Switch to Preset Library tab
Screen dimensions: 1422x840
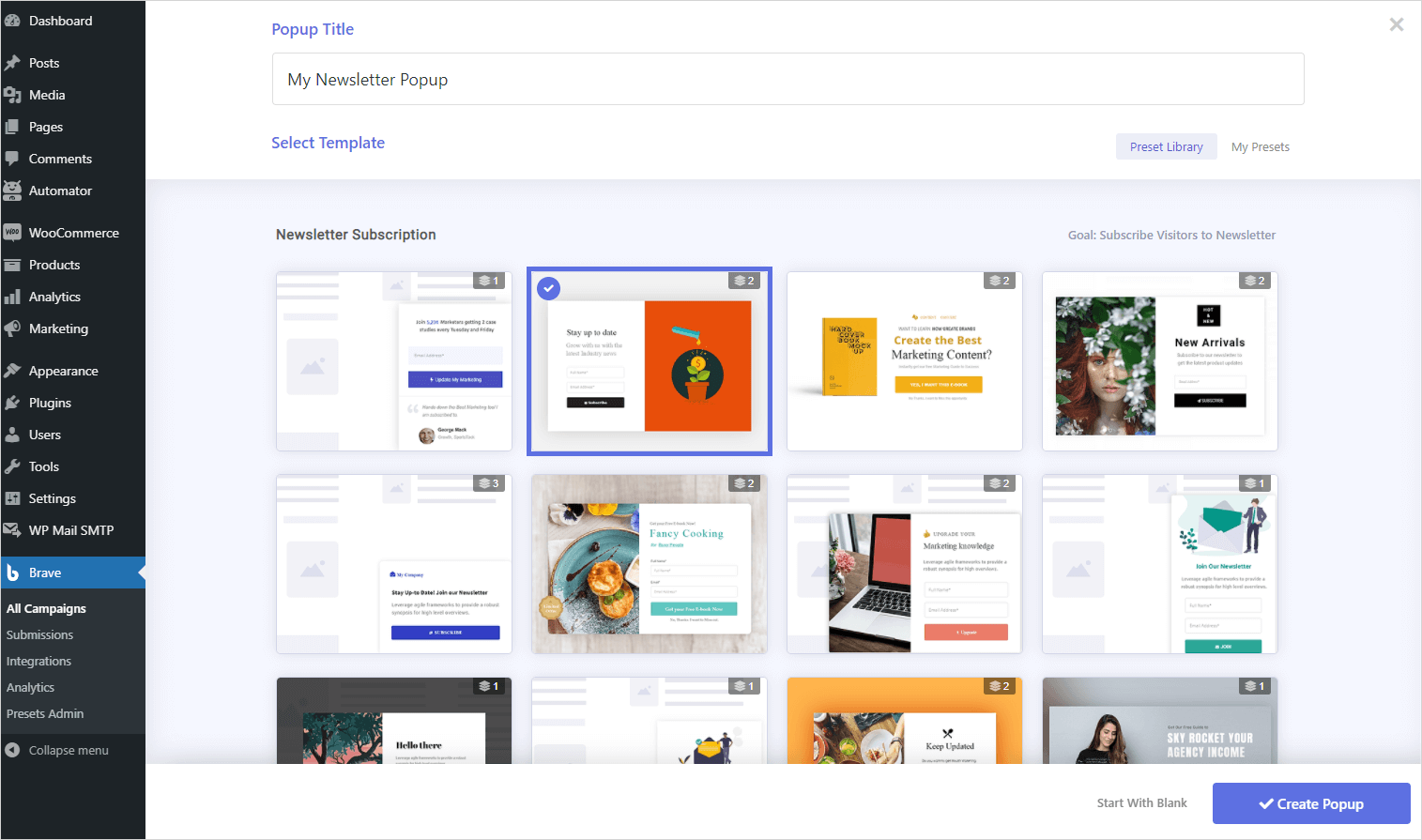[x=1167, y=146]
